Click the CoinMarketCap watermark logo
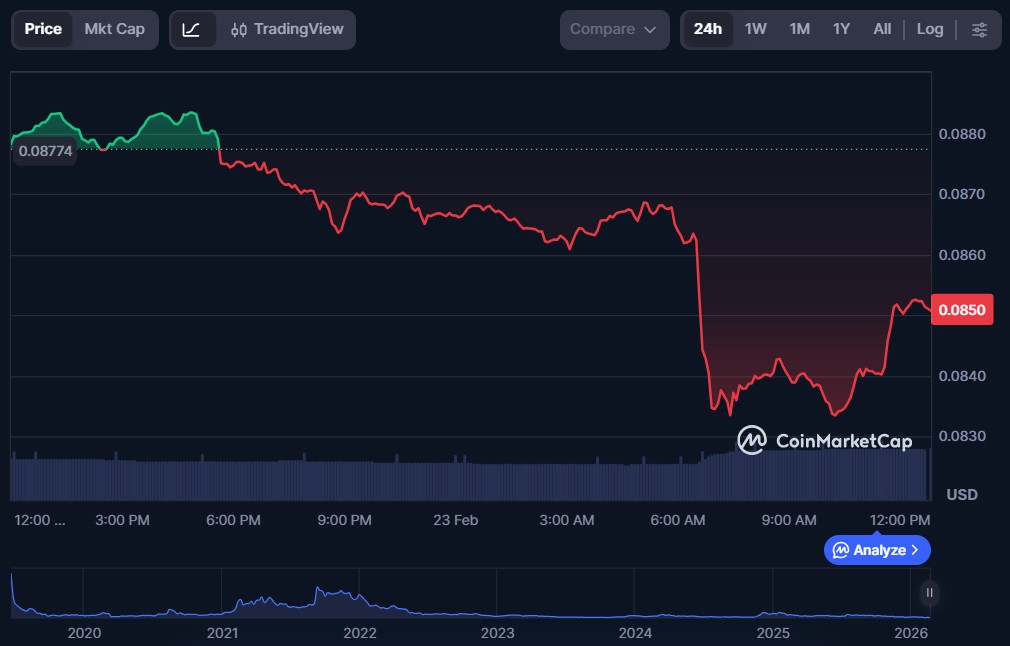 [x=824, y=440]
